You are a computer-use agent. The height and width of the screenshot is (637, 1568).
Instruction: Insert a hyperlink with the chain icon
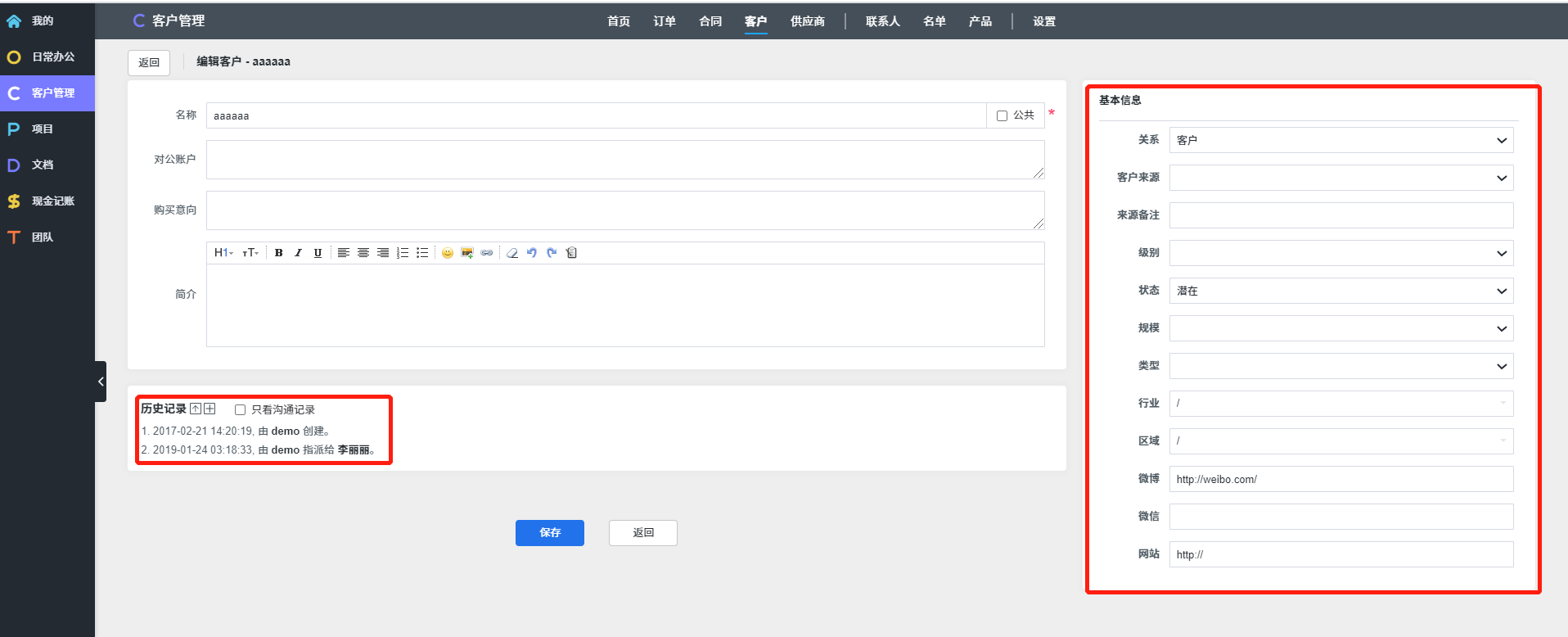click(x=487, y=253)
